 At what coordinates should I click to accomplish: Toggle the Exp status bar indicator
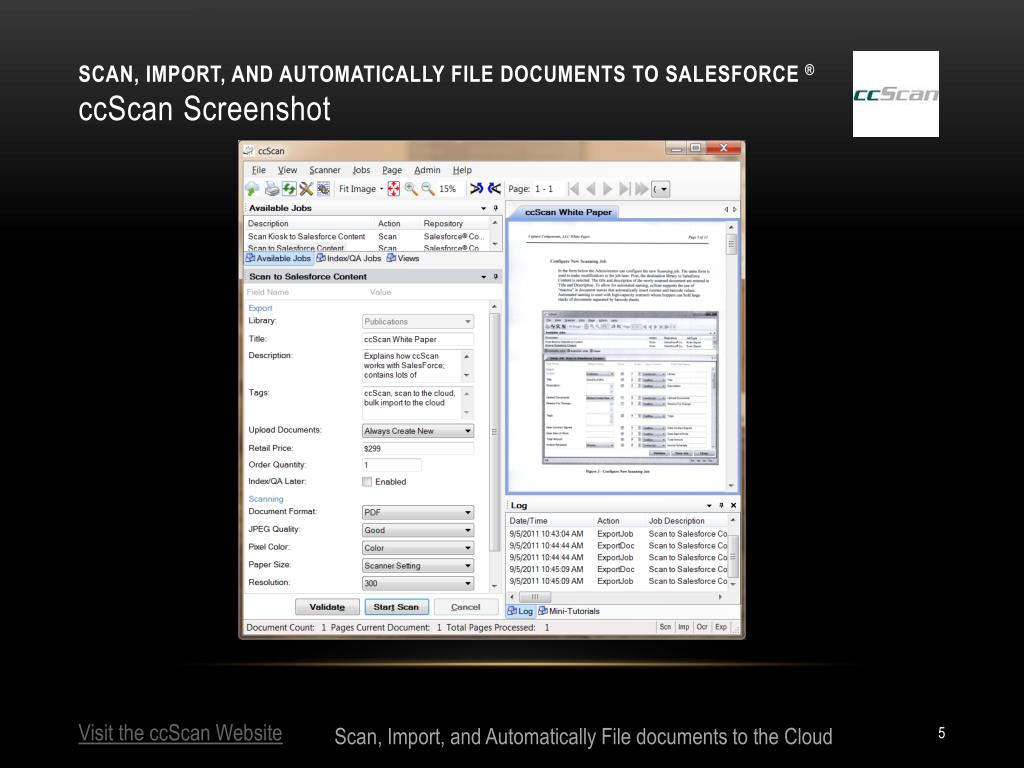[x=720, y=627]
